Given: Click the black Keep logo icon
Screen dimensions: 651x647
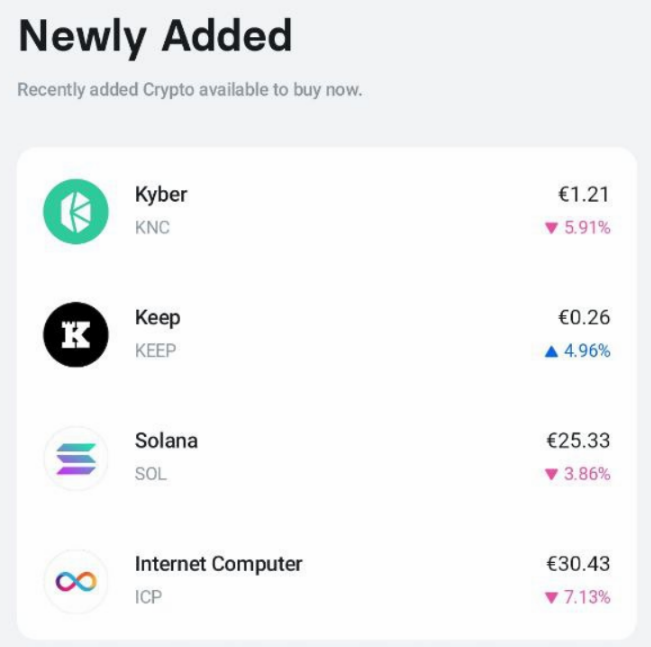Looking at the screenshot, I should 75,334.
